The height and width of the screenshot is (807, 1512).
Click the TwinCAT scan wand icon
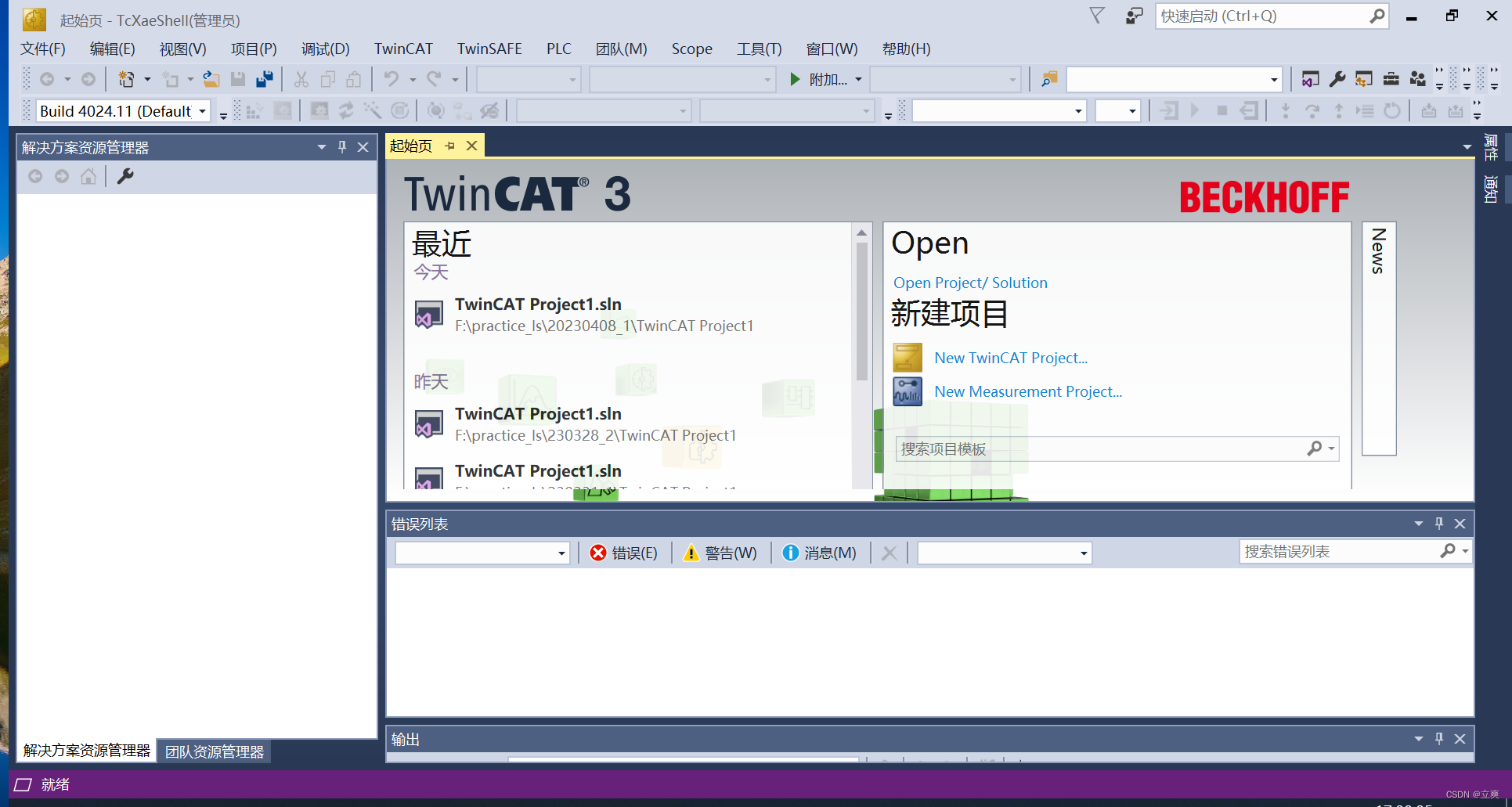pos(373,111)
